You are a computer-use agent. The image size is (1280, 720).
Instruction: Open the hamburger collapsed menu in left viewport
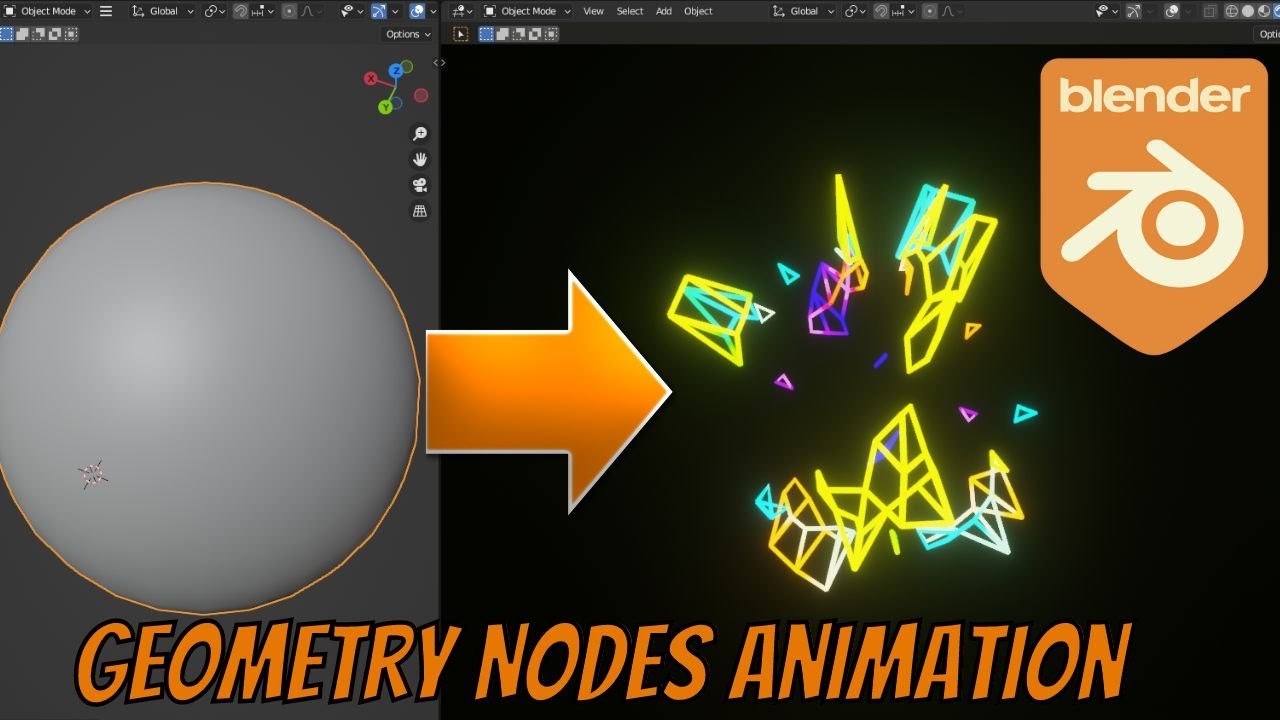(x=106, y=11)
